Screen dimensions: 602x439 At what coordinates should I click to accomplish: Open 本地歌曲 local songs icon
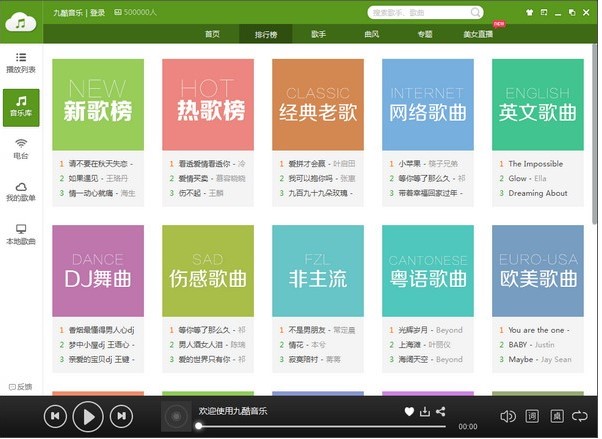[x=21, y=234]
